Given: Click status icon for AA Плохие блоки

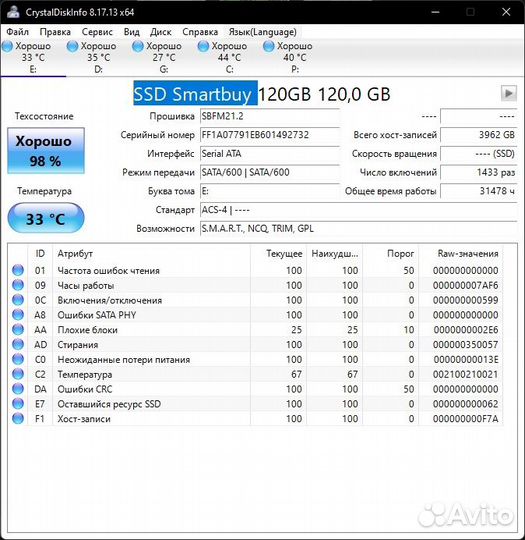Looking at the screenshot, I should coord(18,330).
